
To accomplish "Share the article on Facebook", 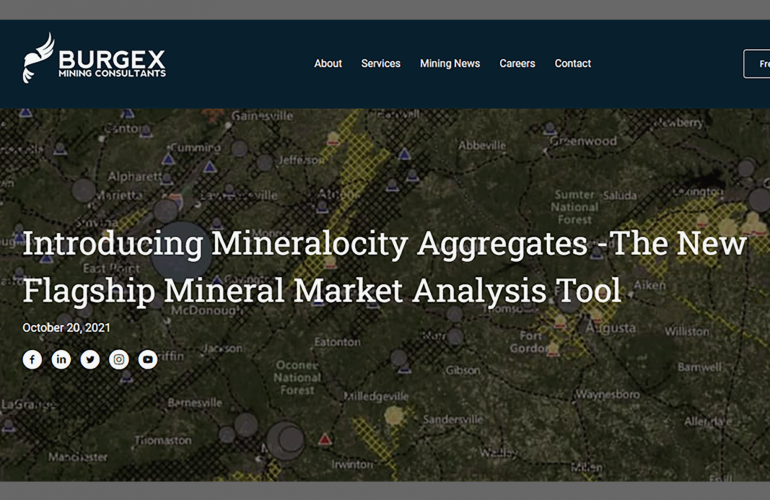I will pos(32,360).
